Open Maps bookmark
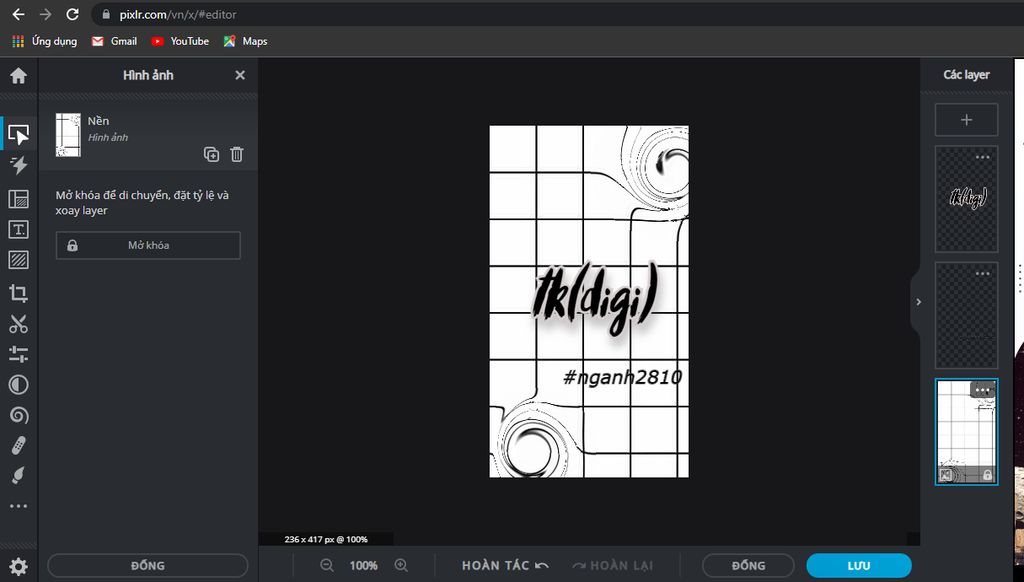This screenshot has width=1024, height=582. tap(246, 41)
